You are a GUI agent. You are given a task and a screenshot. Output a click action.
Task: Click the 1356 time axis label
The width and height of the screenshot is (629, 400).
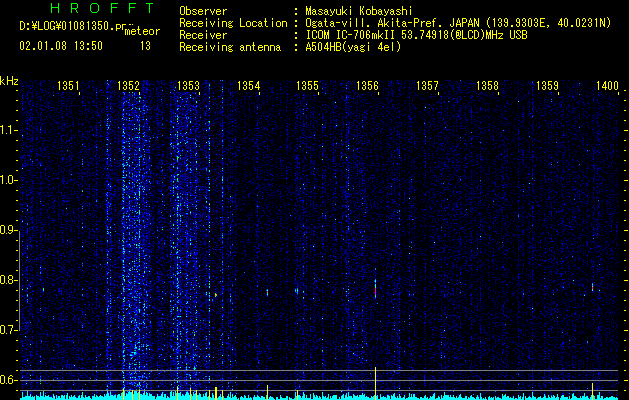[x=367, y=86]
